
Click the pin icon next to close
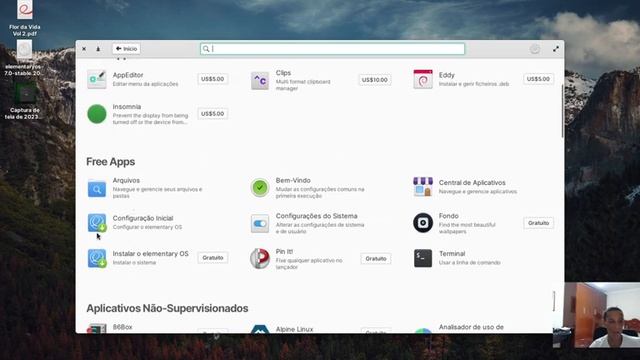click(98, 49)
